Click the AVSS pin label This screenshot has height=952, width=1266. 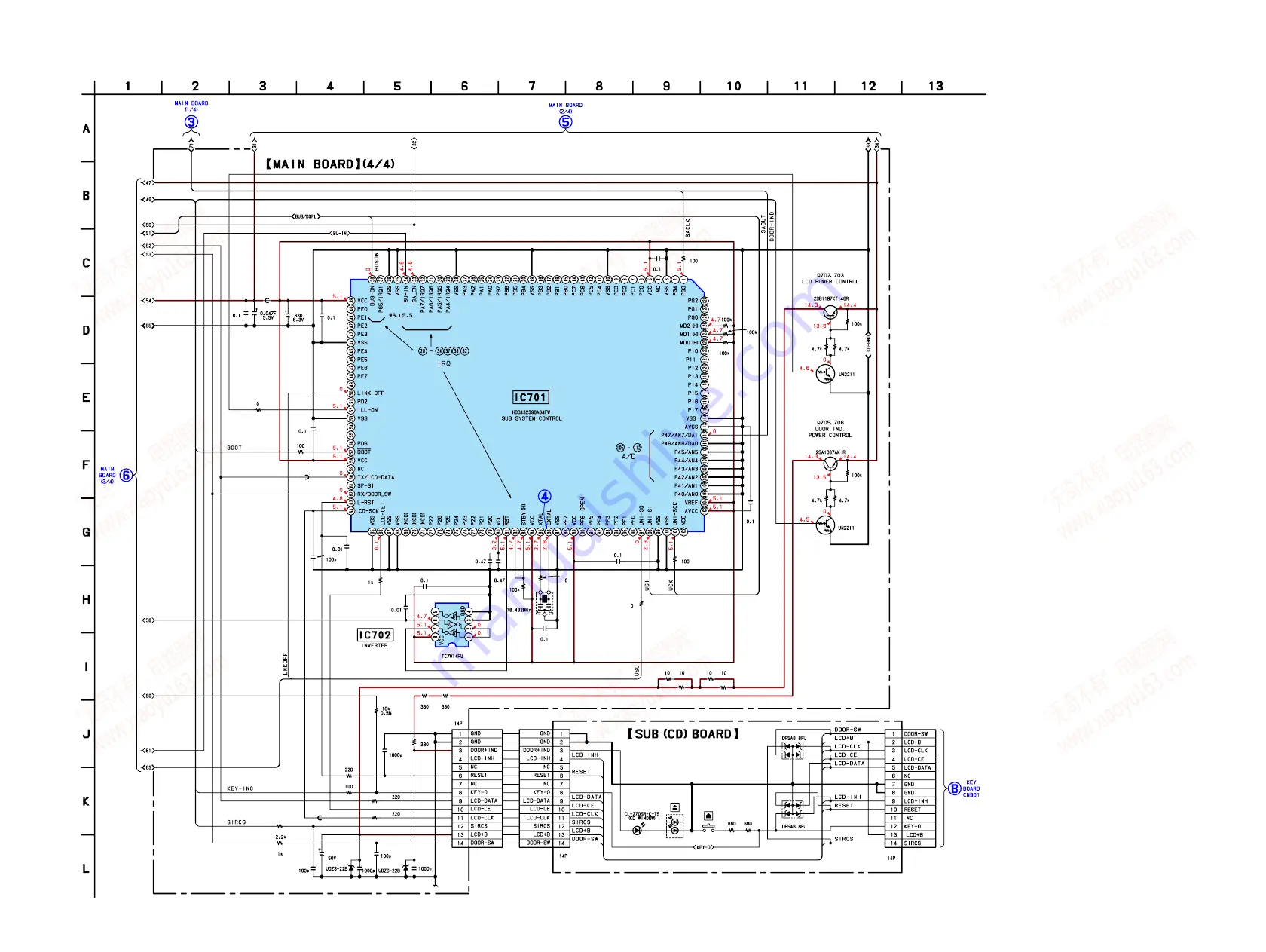click(x=691, y=427)
